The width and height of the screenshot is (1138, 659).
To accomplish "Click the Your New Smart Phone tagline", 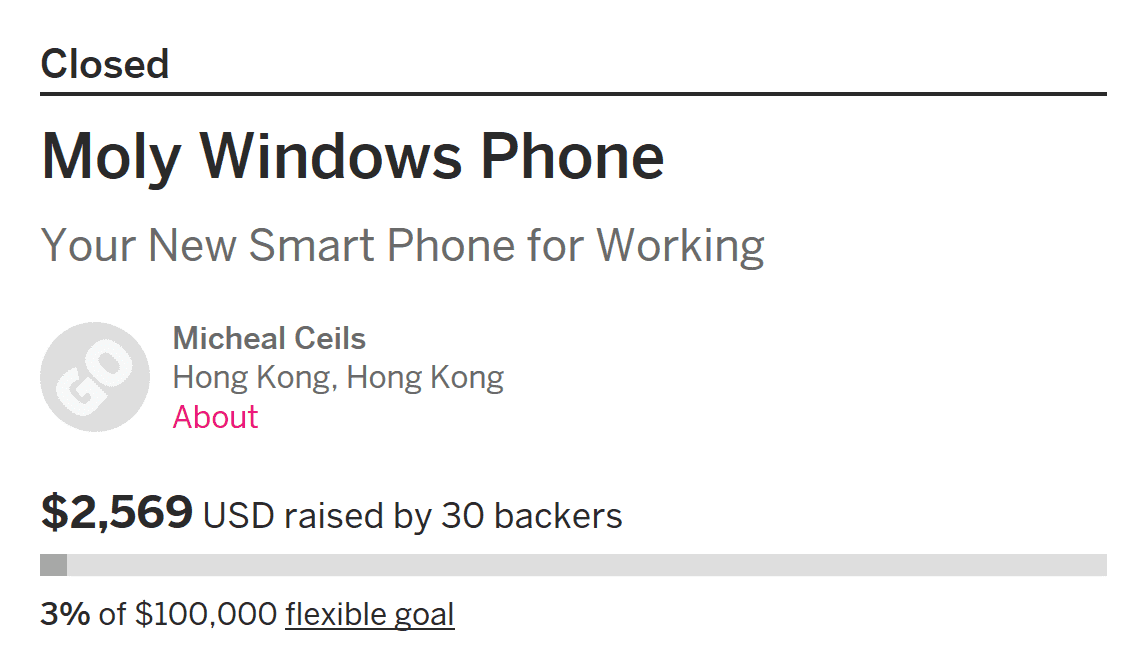I will (x=402, y=245).
